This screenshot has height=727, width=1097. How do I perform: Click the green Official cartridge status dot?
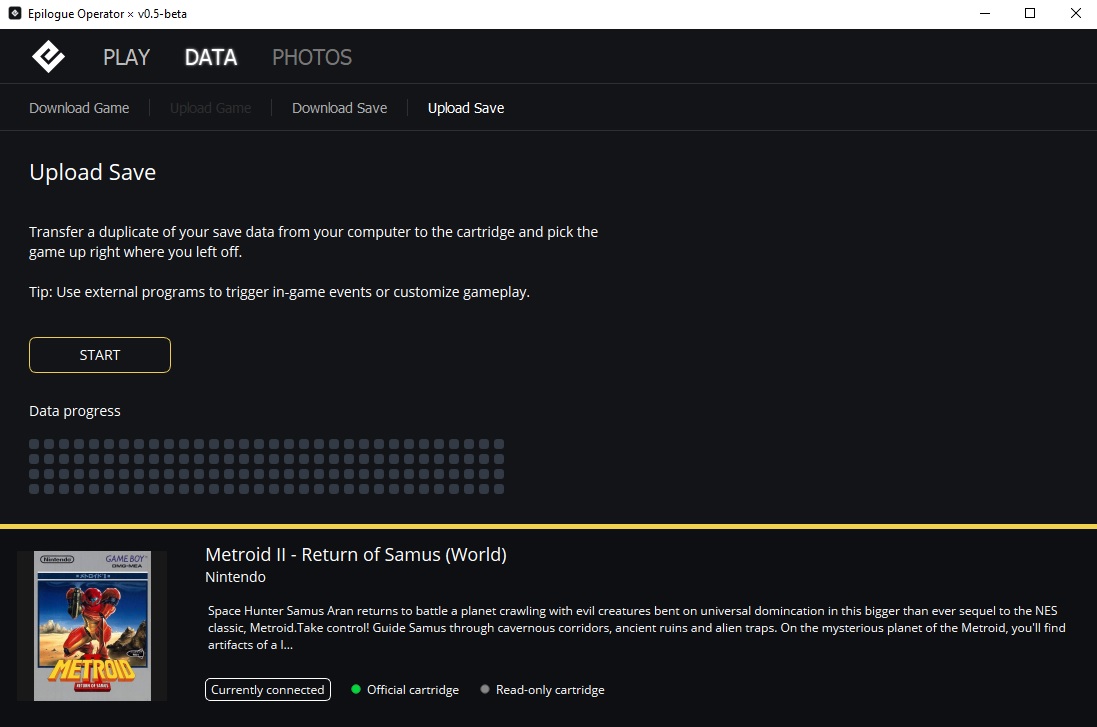tap(356, 689)
